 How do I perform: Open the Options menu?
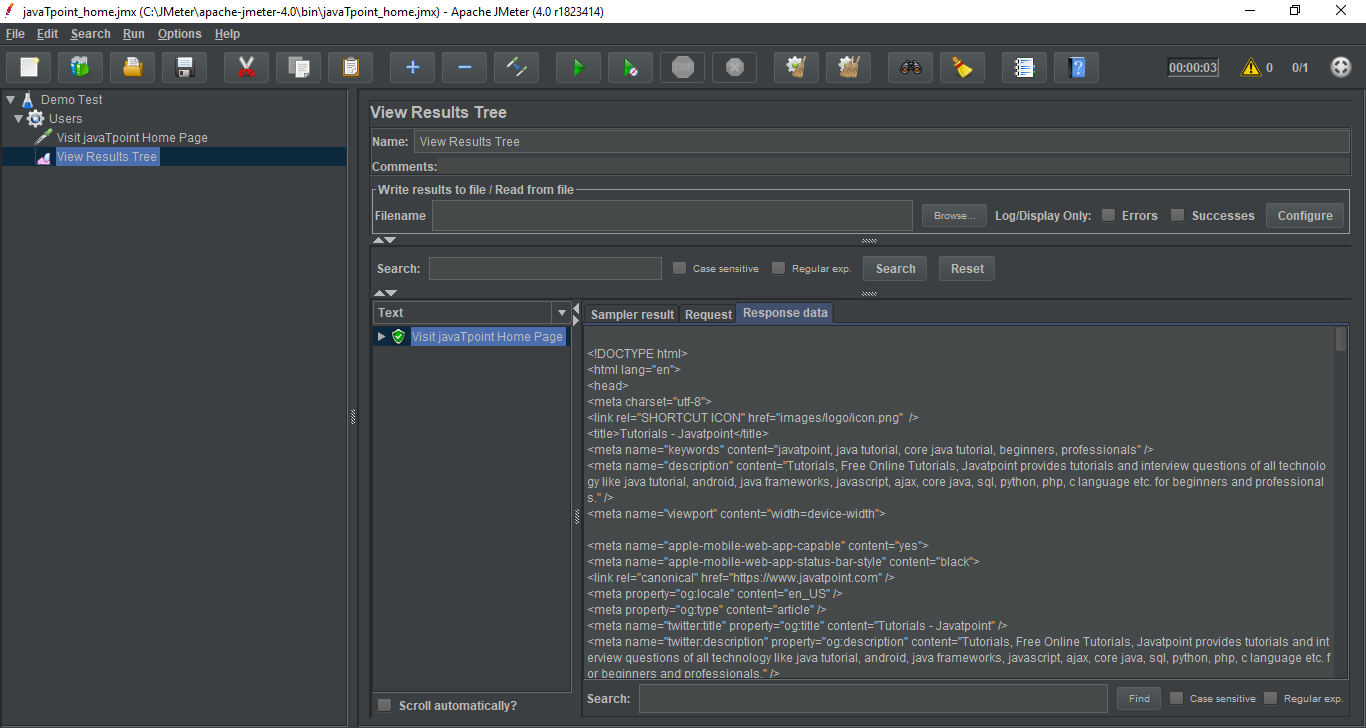click(x=179, y=33)
